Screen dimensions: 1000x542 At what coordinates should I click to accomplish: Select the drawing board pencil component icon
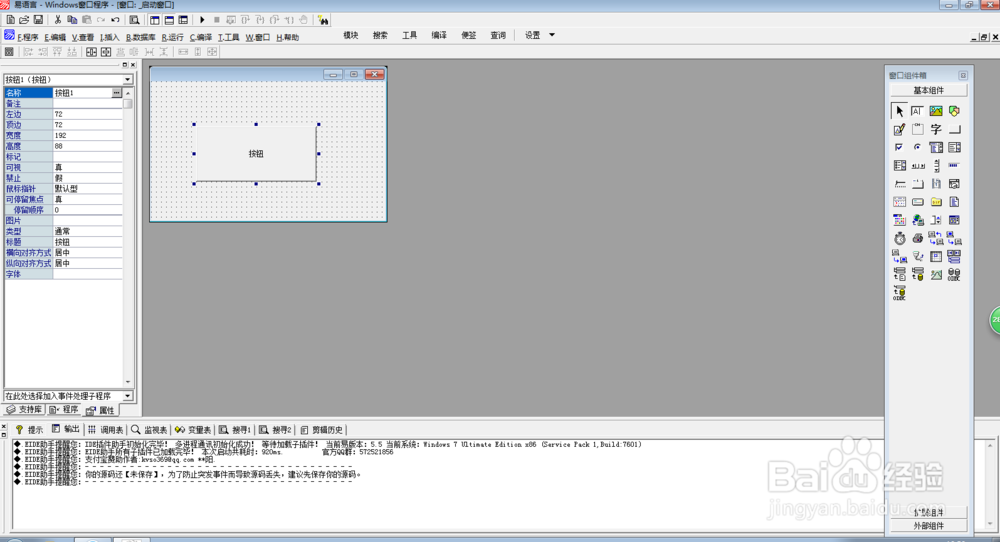[899, 129]
